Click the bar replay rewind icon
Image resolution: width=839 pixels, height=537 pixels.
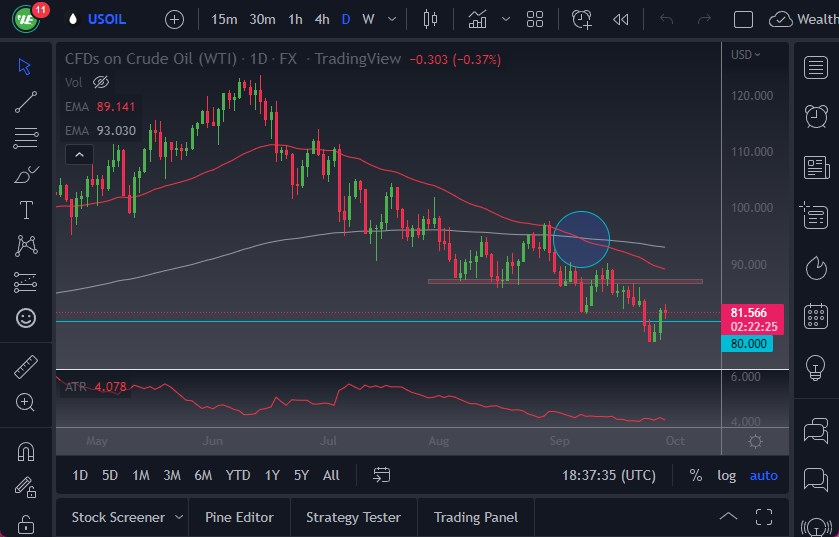[621, 19]
